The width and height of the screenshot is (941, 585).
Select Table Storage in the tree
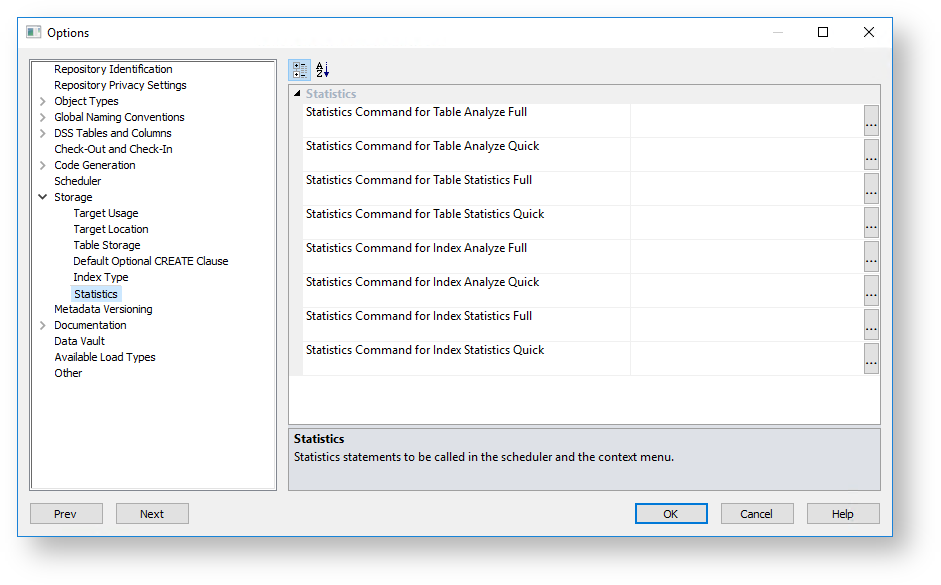click(x=106, y=245)
